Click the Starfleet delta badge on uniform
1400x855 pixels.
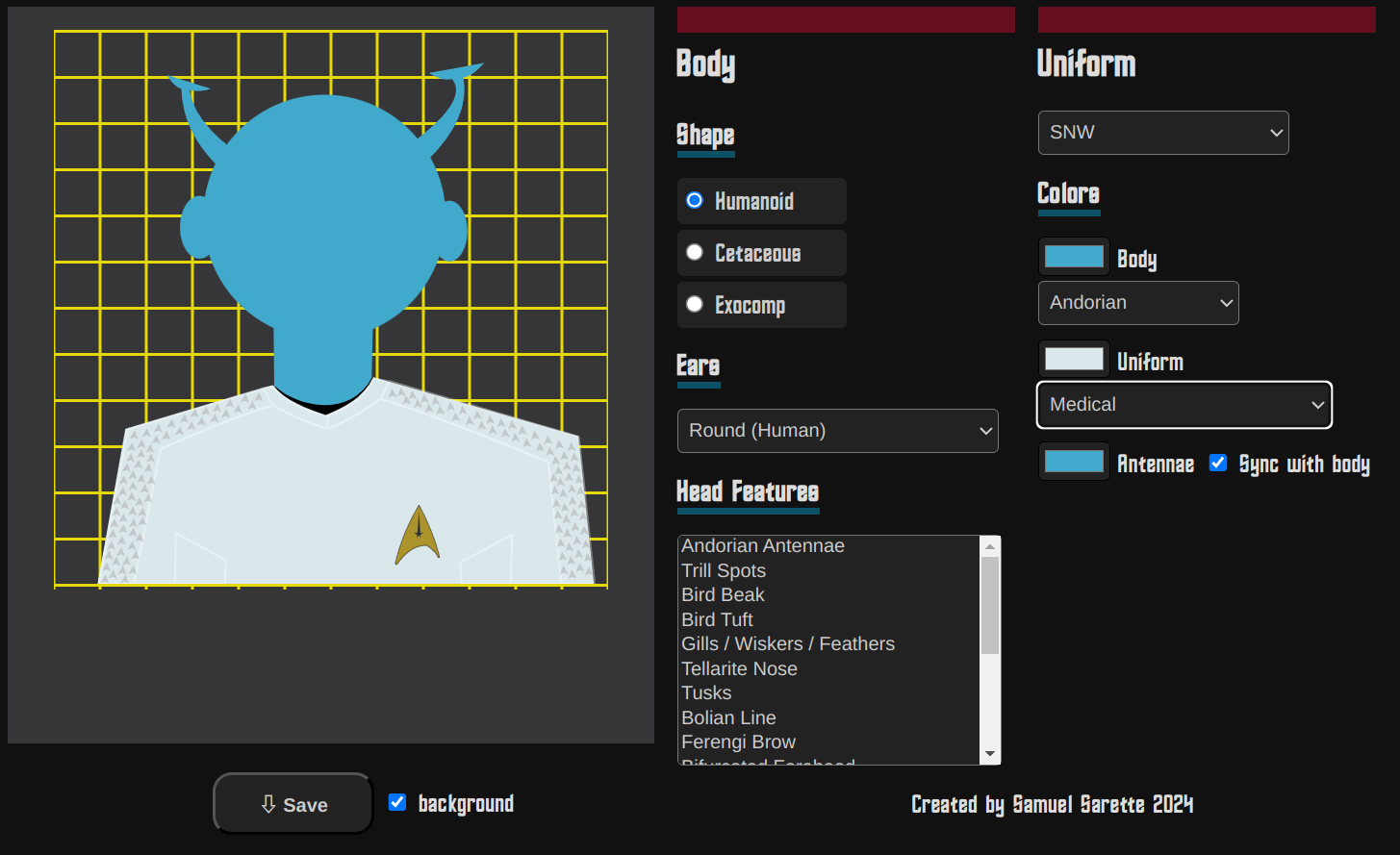[418, 535]
